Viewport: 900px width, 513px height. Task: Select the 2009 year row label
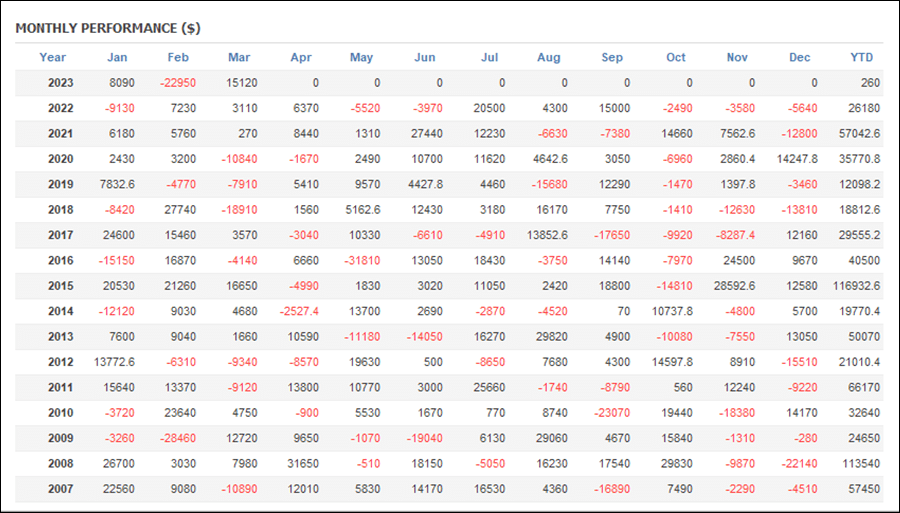(x=60, y=438)
